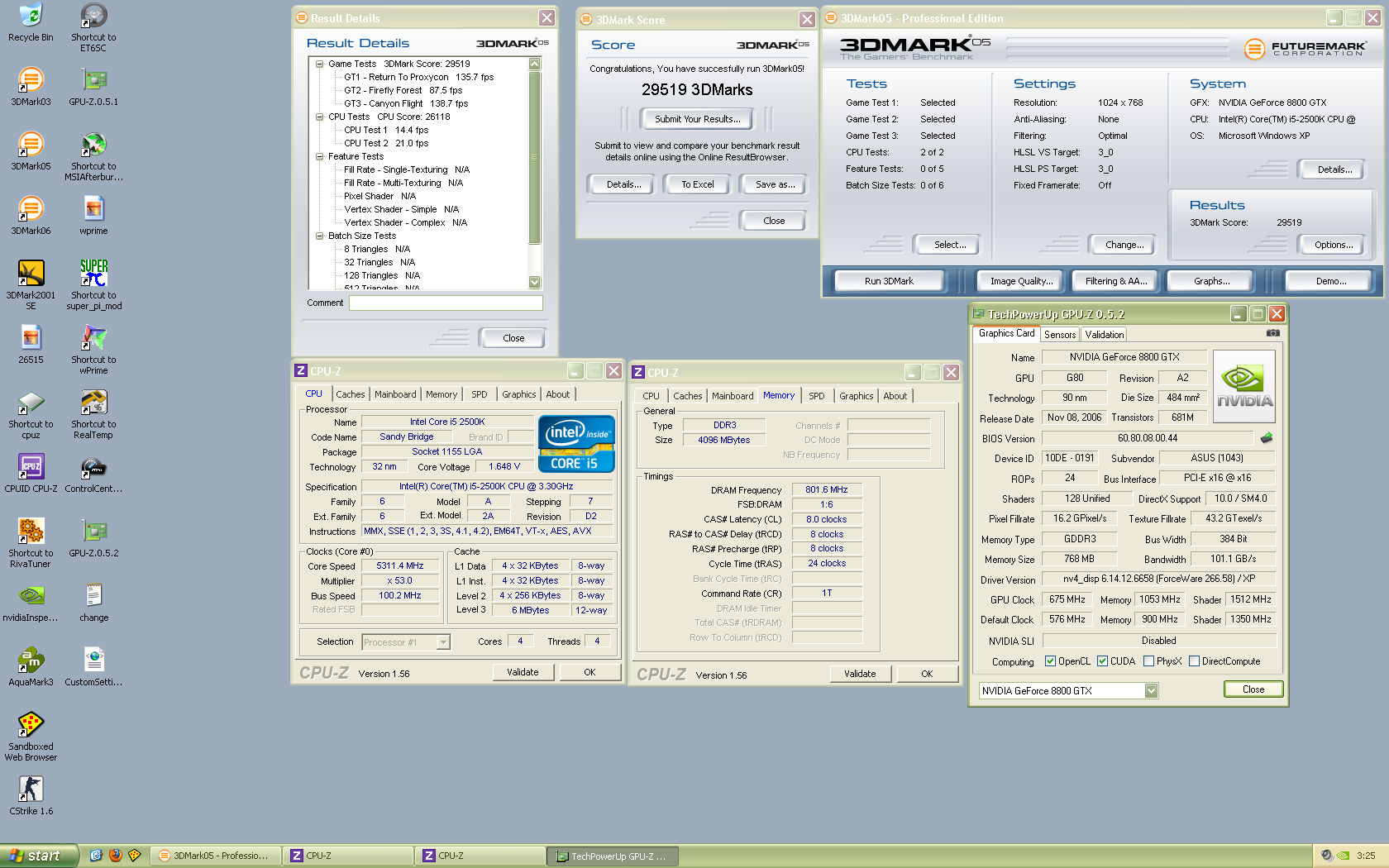Launch Shortcut to RivaTuner icon
This screenshot has height=868, width=1389.
31,543
